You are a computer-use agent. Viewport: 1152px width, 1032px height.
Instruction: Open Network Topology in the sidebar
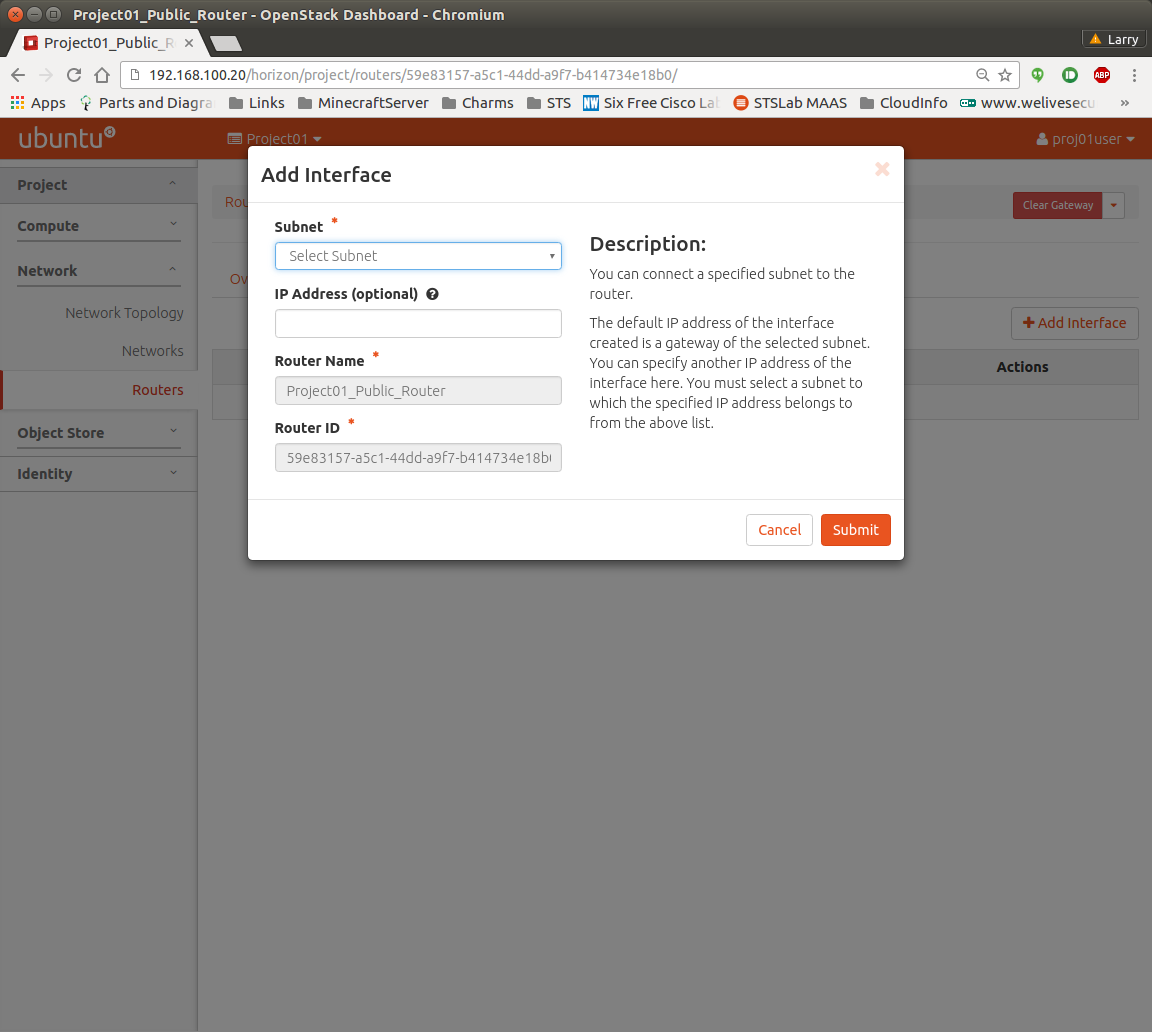124,313
